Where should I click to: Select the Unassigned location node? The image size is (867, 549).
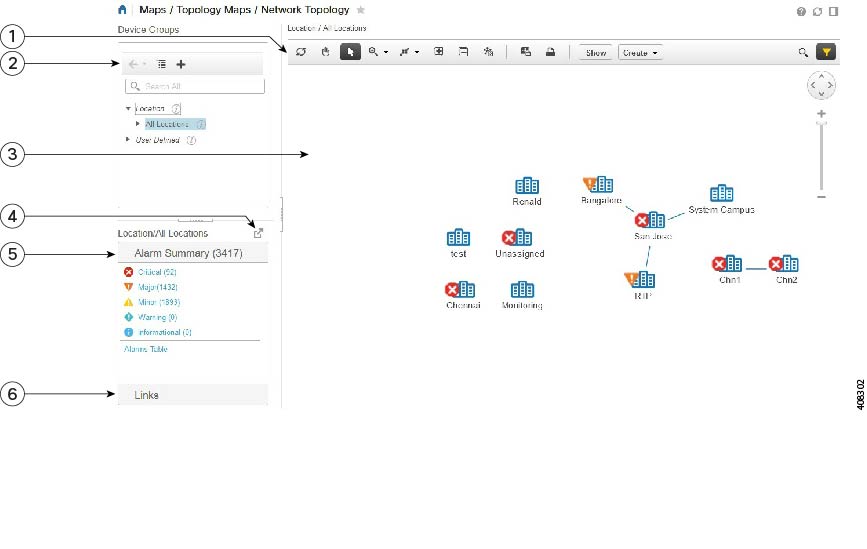[520, 243]
